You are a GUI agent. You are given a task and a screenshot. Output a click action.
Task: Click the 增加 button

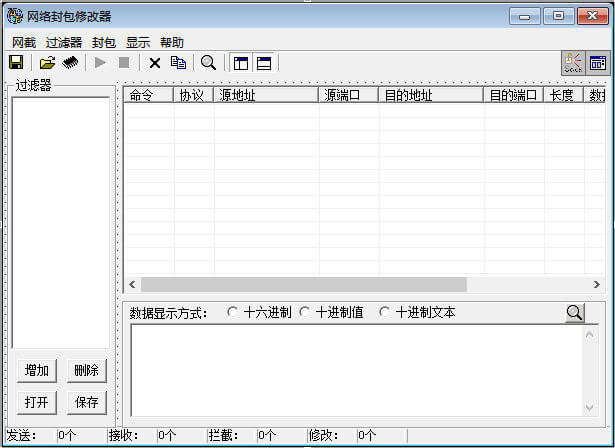pyautogui.click(x=37, y=371)
